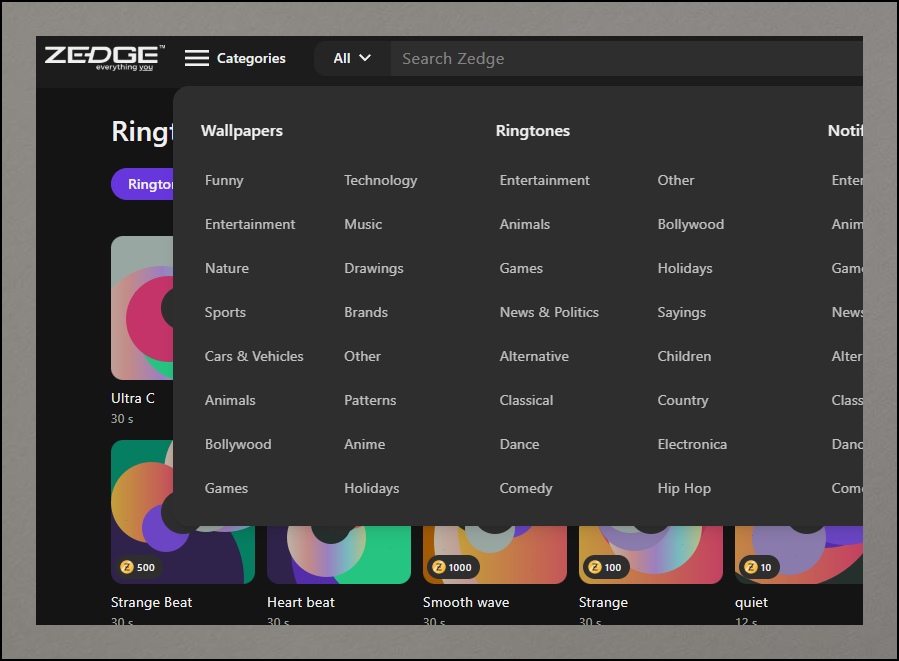Select Animals under Wallpapers
Viewport: 899px width, 661px height.
pos(230,400)
